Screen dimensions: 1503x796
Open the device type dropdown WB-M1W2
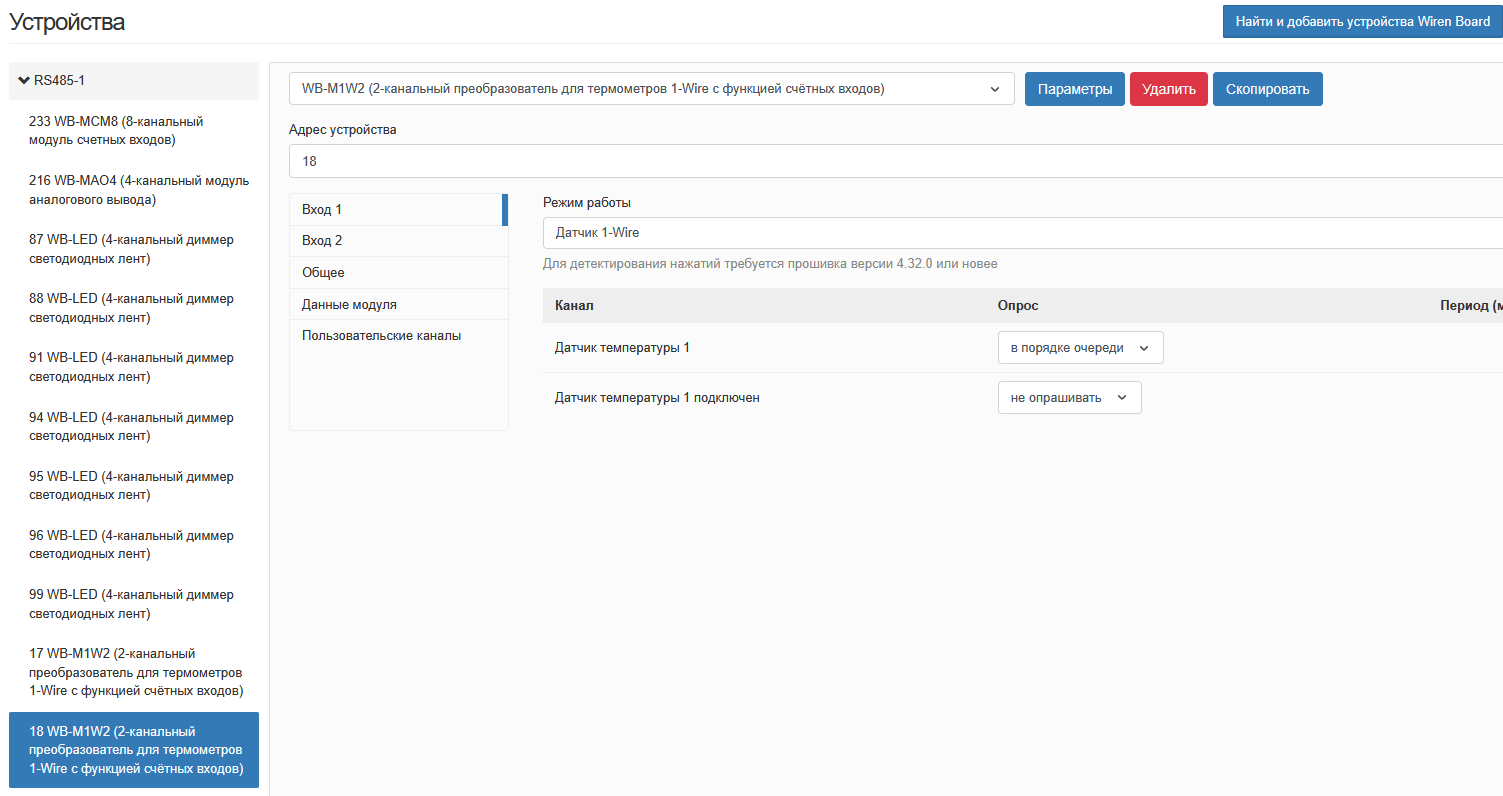pyautogui.click(x=651, y=89)
